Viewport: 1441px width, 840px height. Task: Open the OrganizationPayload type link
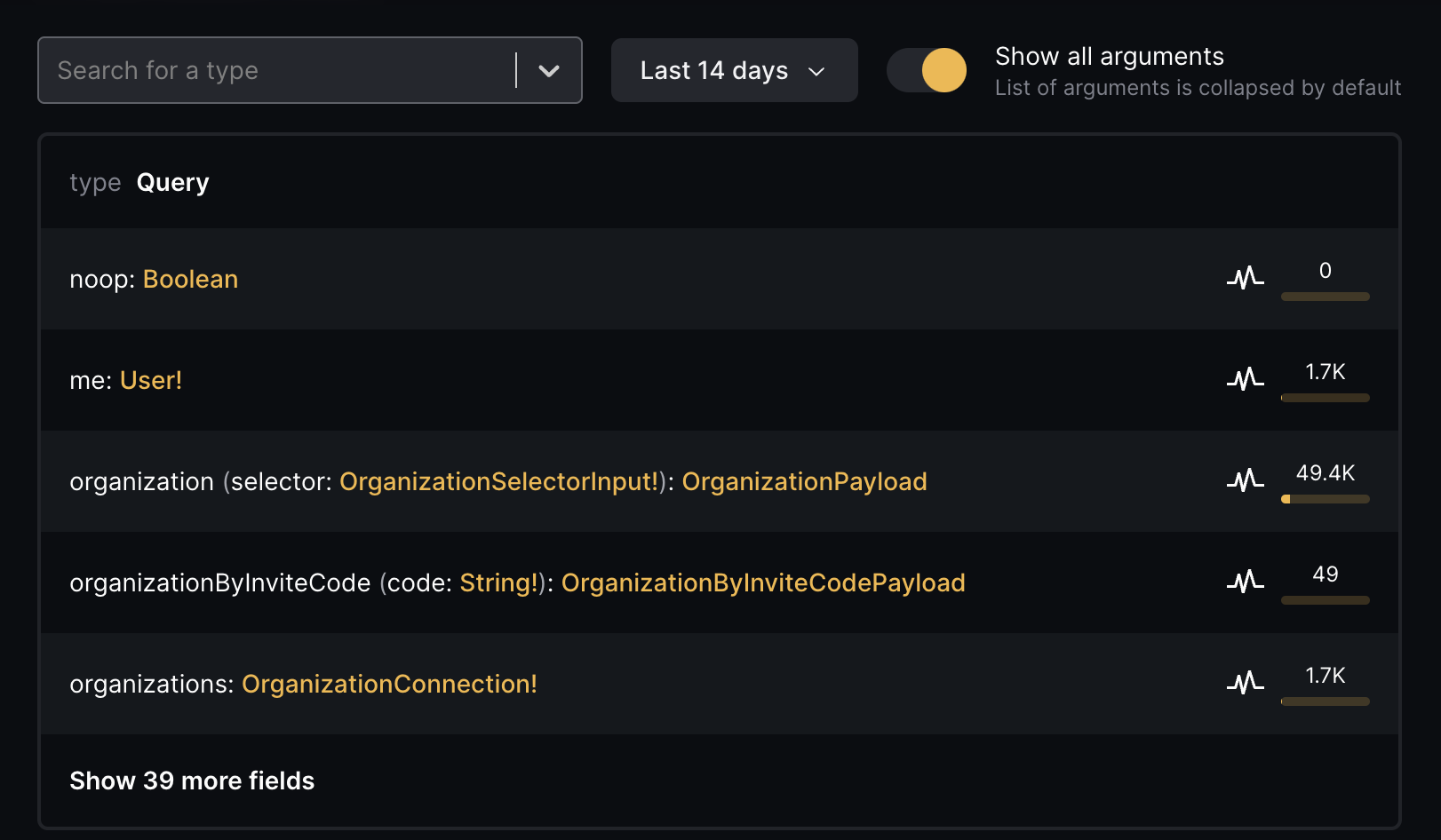[x=804, y=481]
